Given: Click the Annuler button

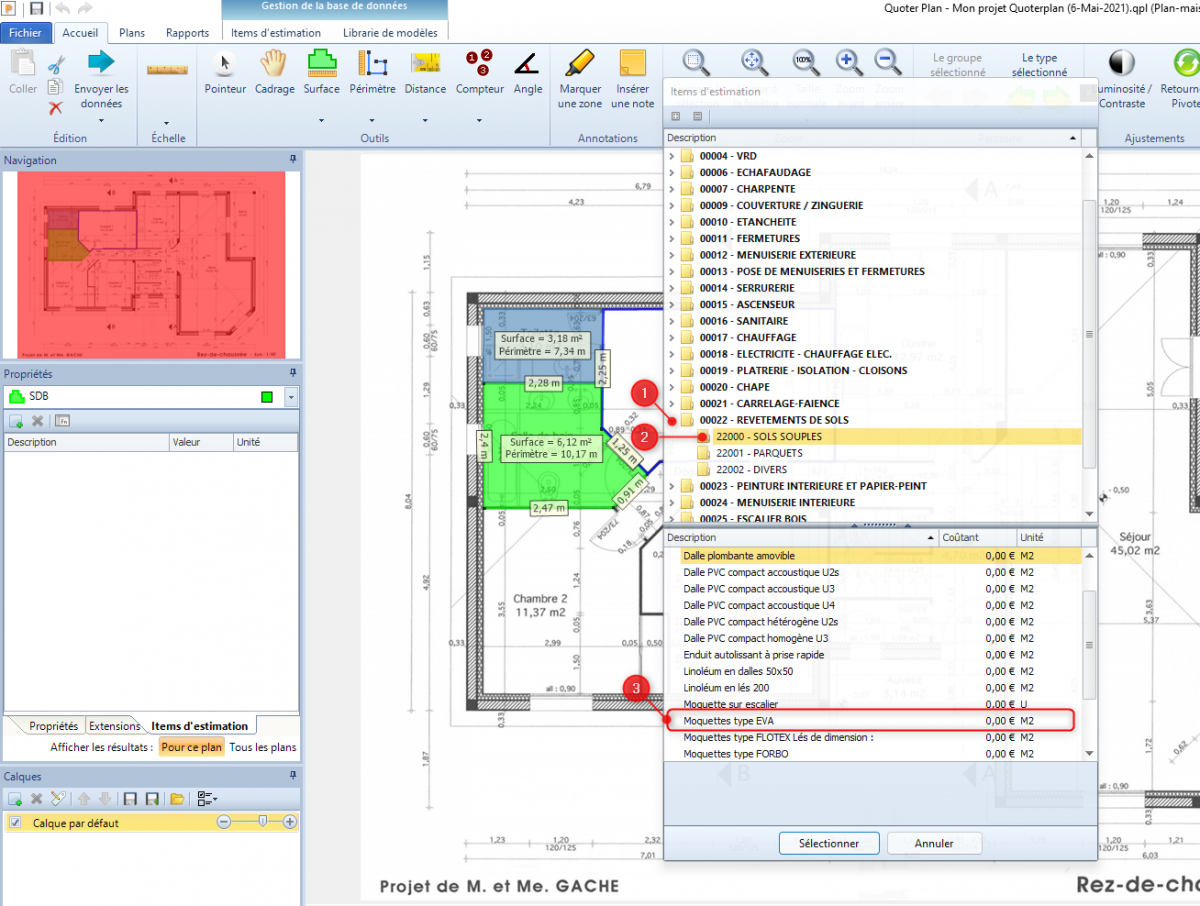Looking at the screenshot, I should 934,843.
